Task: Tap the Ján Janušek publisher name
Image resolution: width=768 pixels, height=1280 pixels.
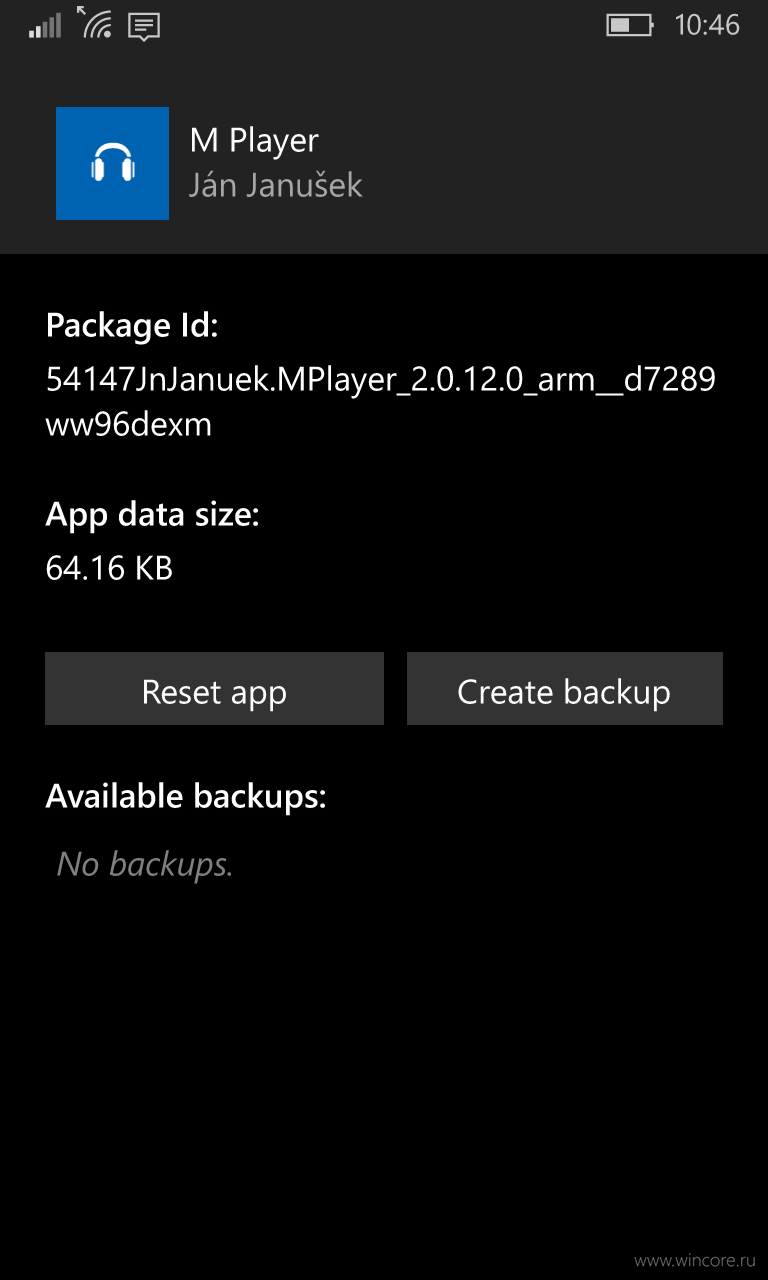Action: pos(276,185)
